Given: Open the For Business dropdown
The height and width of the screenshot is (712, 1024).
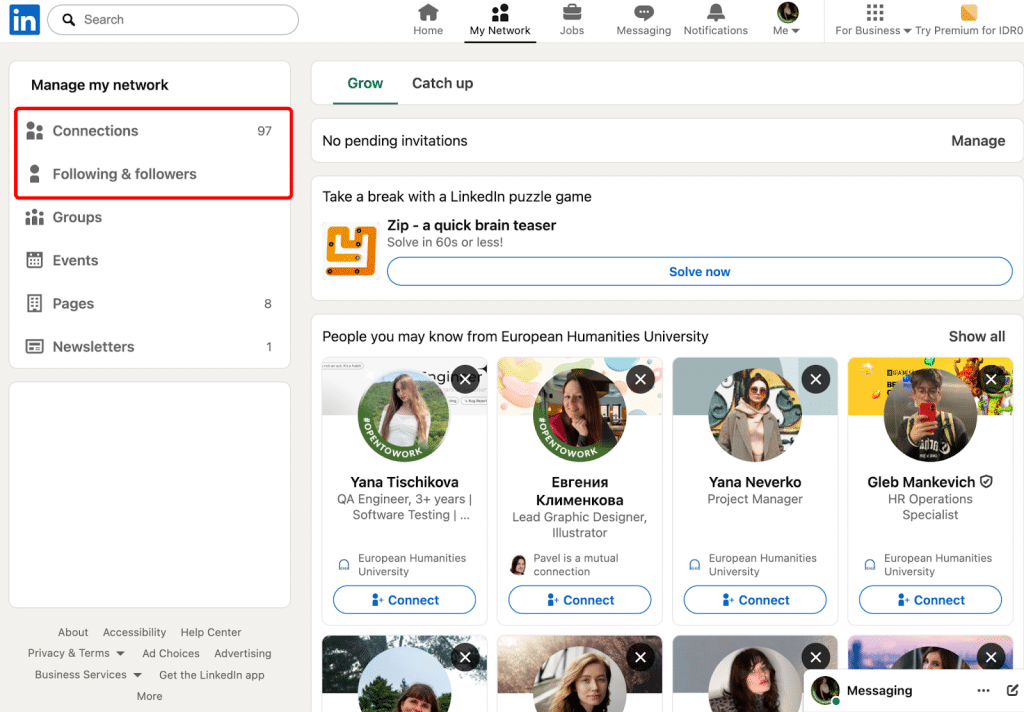Looking at the screenshot, I should pyautogui.click(x=874, y=20).
